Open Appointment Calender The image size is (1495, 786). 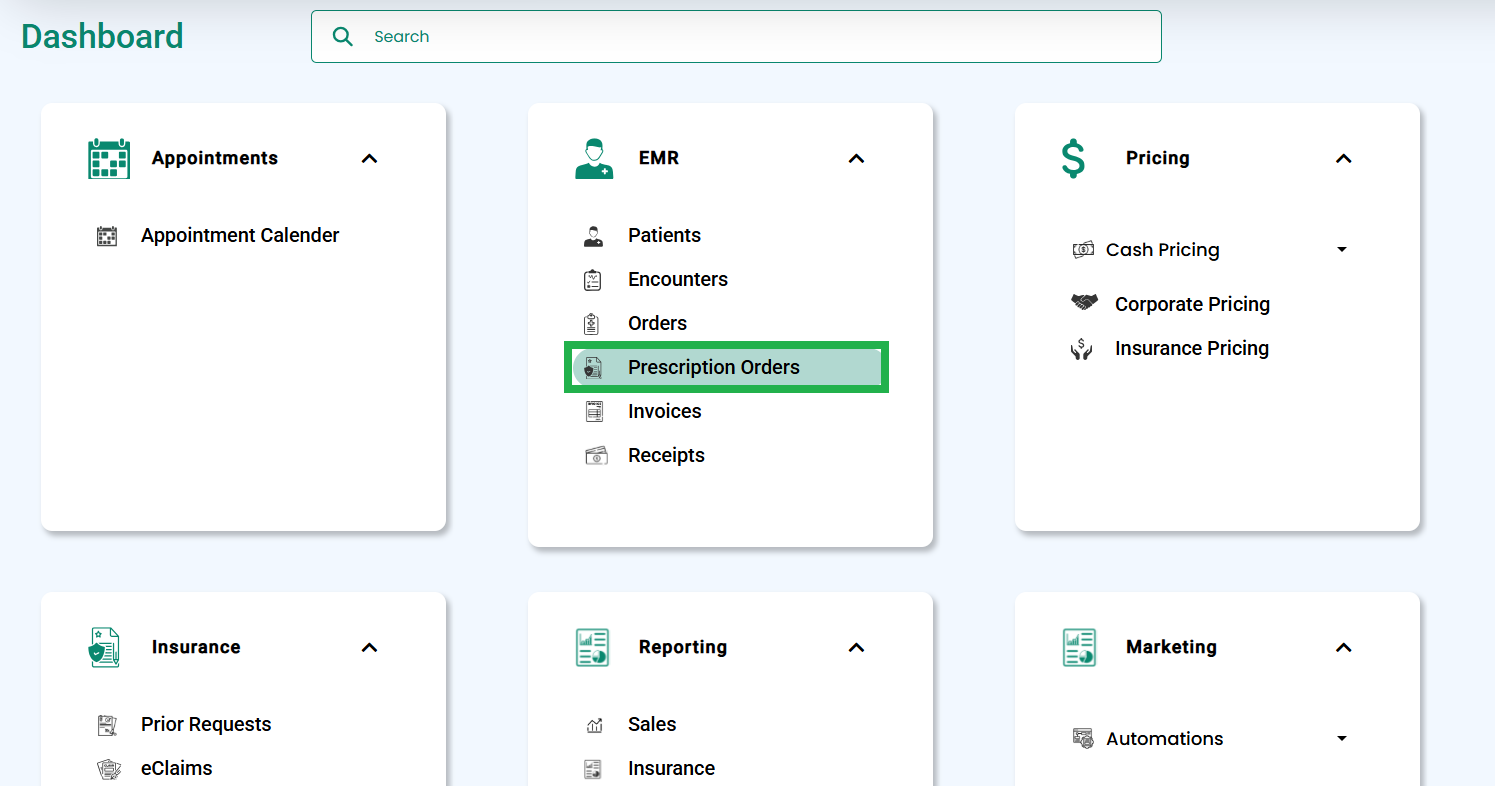tap(240, 236)
